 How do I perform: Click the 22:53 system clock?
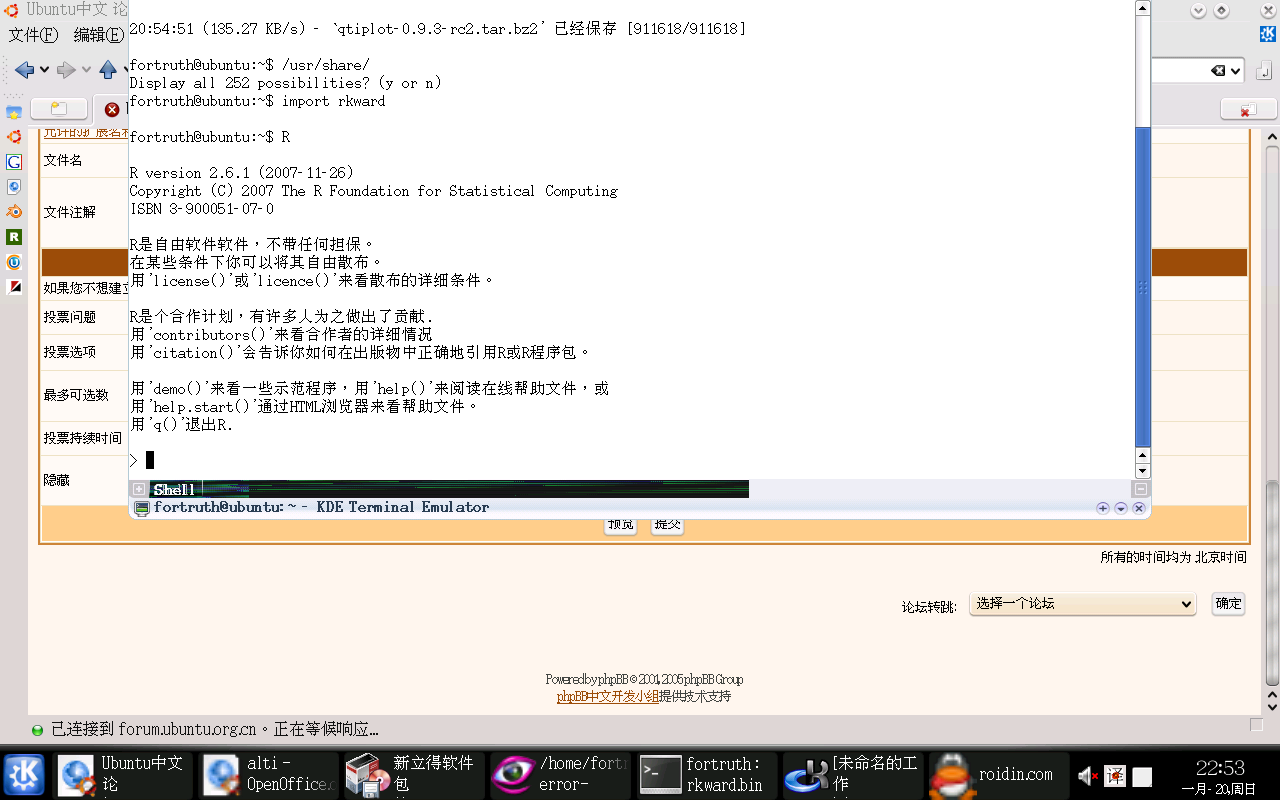[1220, 768]
